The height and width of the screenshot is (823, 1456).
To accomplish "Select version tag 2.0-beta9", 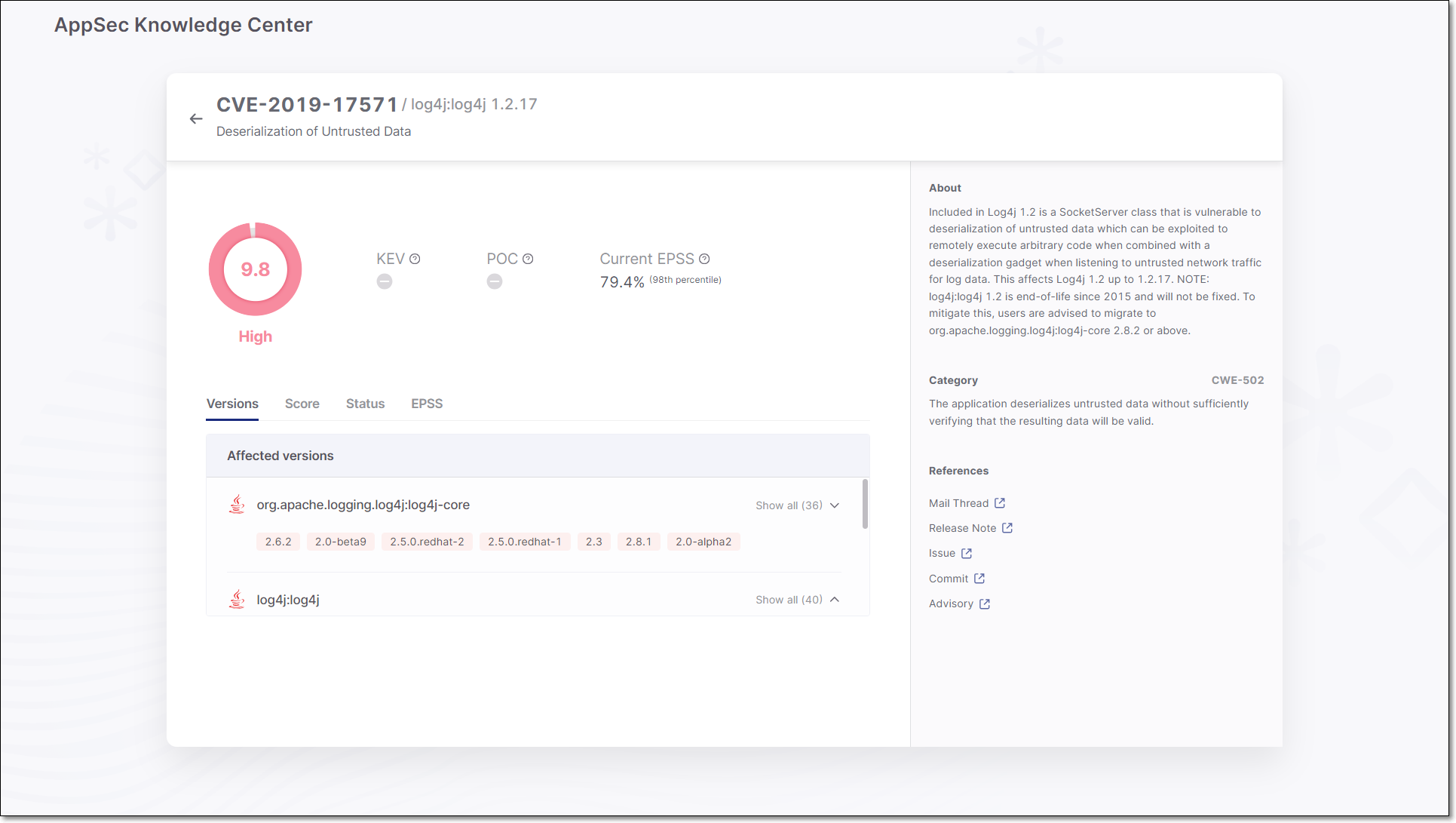I will point(341,542).
